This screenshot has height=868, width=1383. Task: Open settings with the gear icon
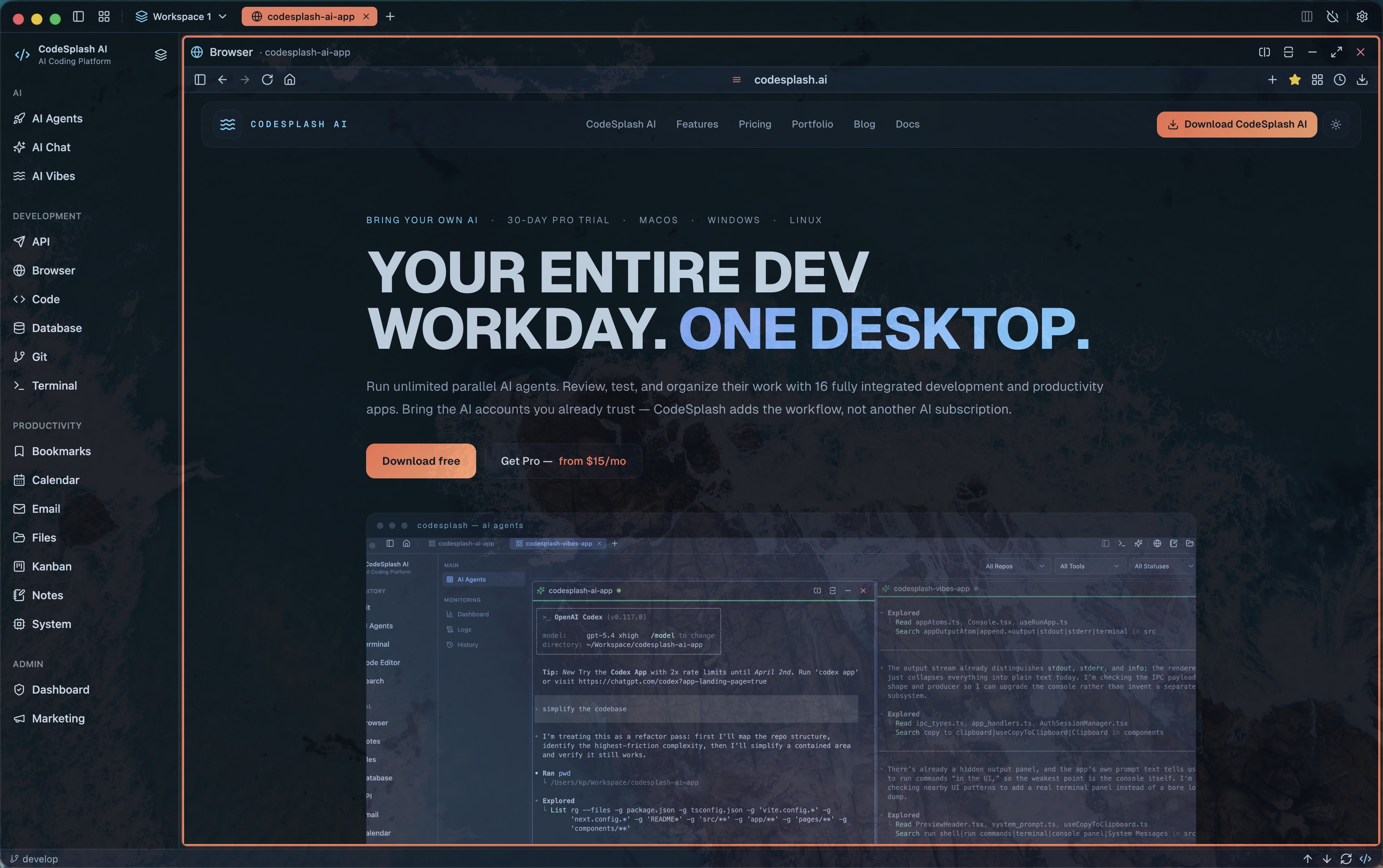(x=1362, y=17)
